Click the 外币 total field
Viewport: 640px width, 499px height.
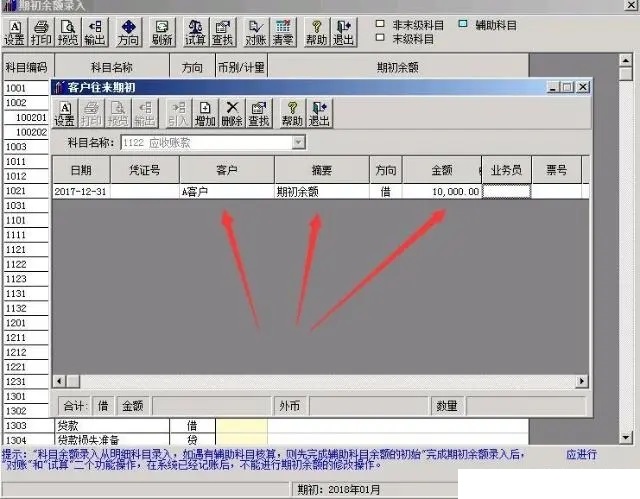[369, 406]
